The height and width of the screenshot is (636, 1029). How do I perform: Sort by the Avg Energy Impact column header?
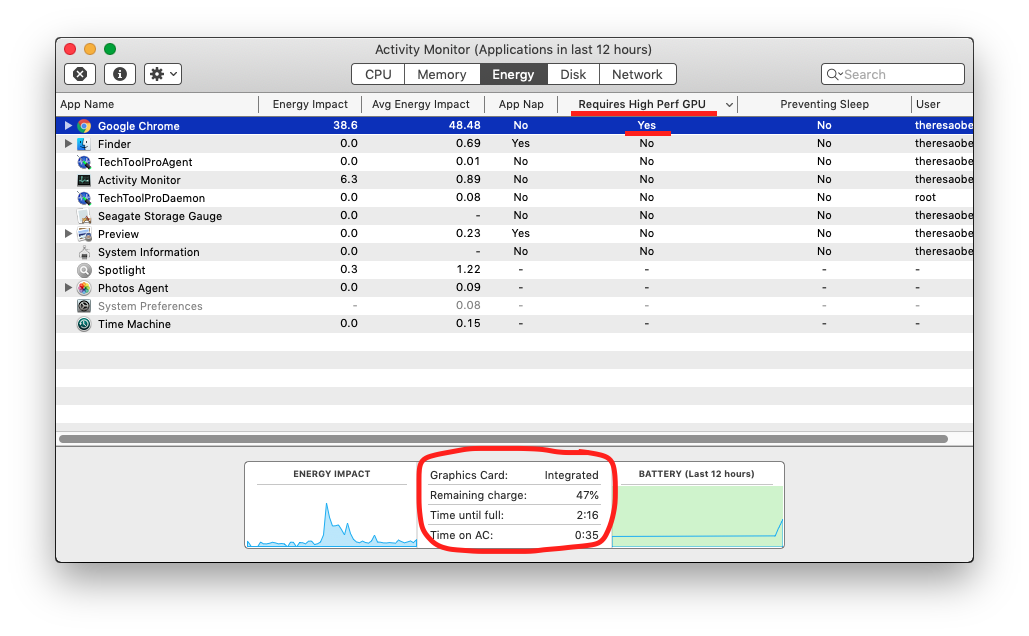coord(421,104)
